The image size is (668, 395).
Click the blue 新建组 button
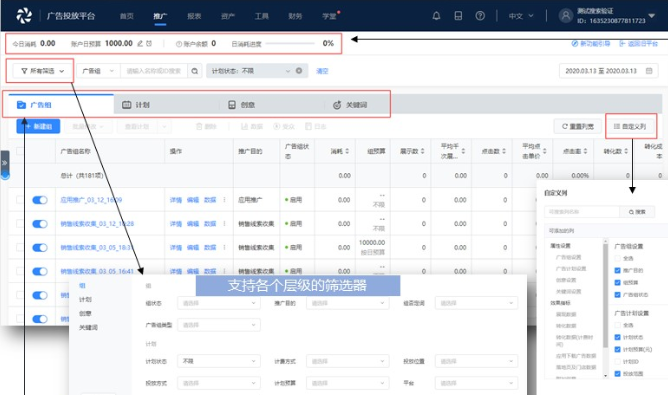pos(38,127)
